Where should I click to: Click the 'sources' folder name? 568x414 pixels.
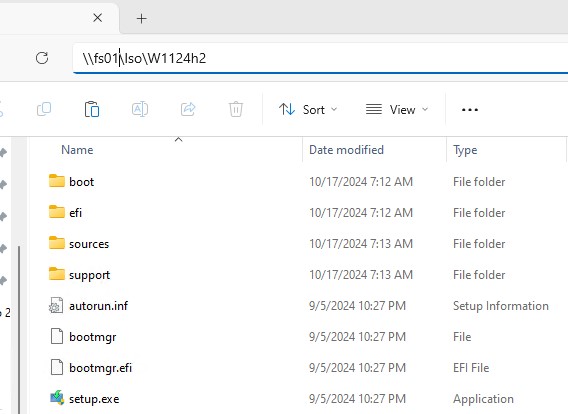click(89, 244)
